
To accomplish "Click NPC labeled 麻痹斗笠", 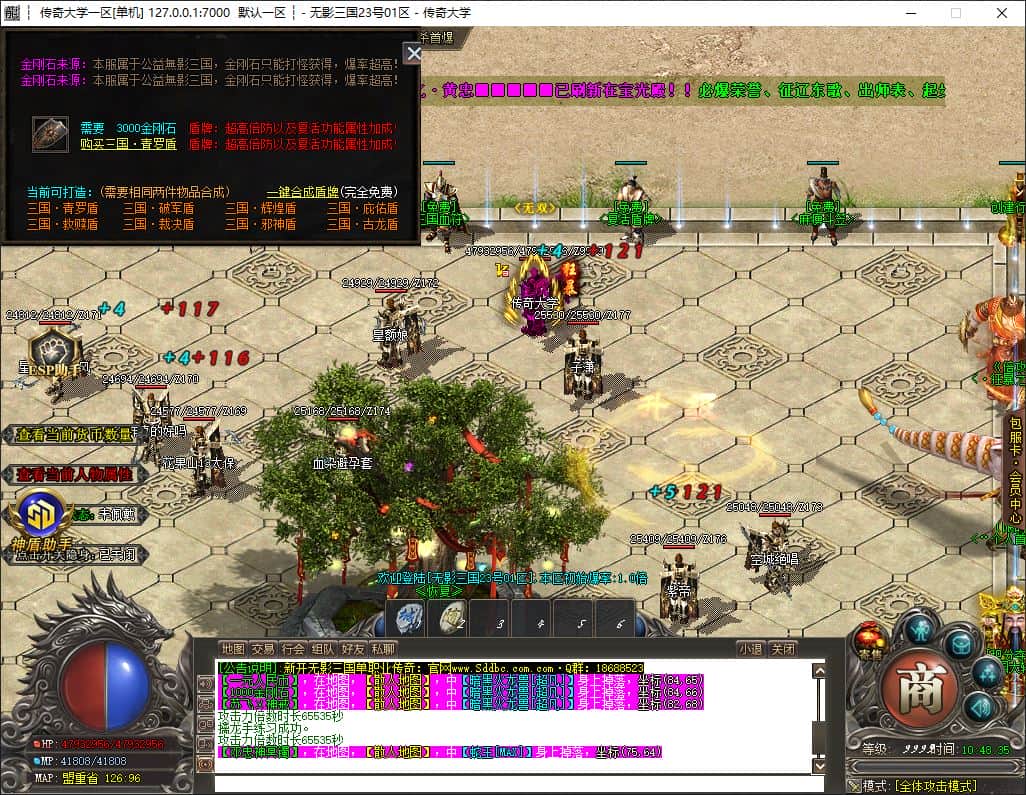I will point(823,204).
